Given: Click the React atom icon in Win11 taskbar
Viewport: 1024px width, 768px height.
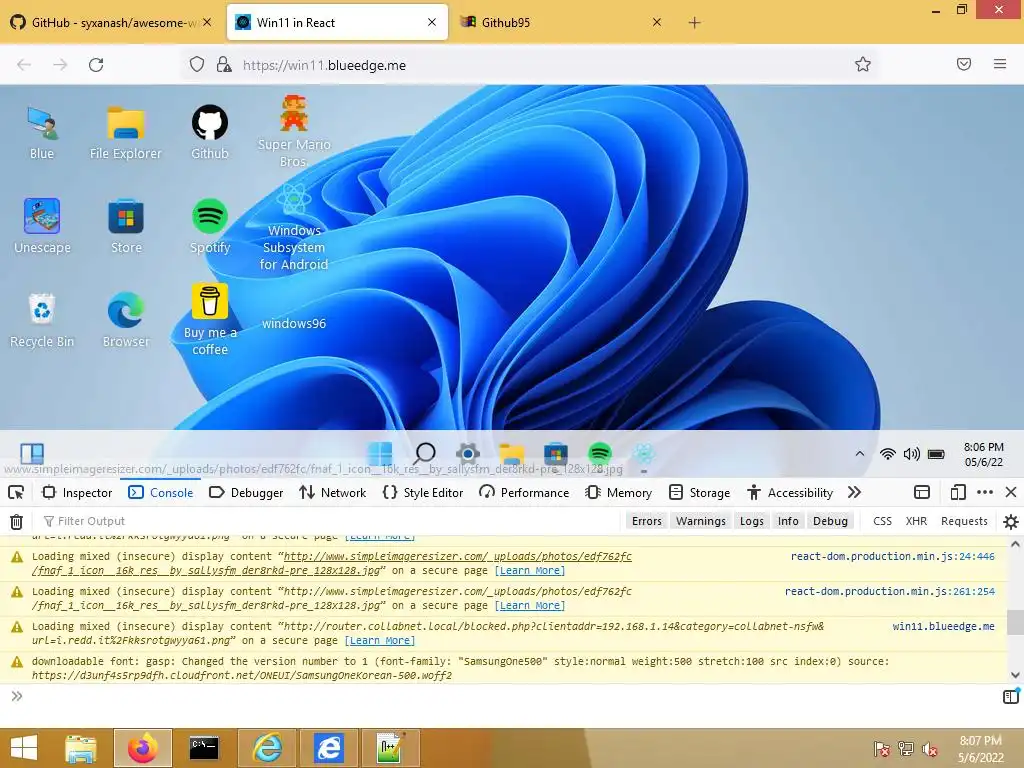Looking at the screenshot, I should [643, 453].
